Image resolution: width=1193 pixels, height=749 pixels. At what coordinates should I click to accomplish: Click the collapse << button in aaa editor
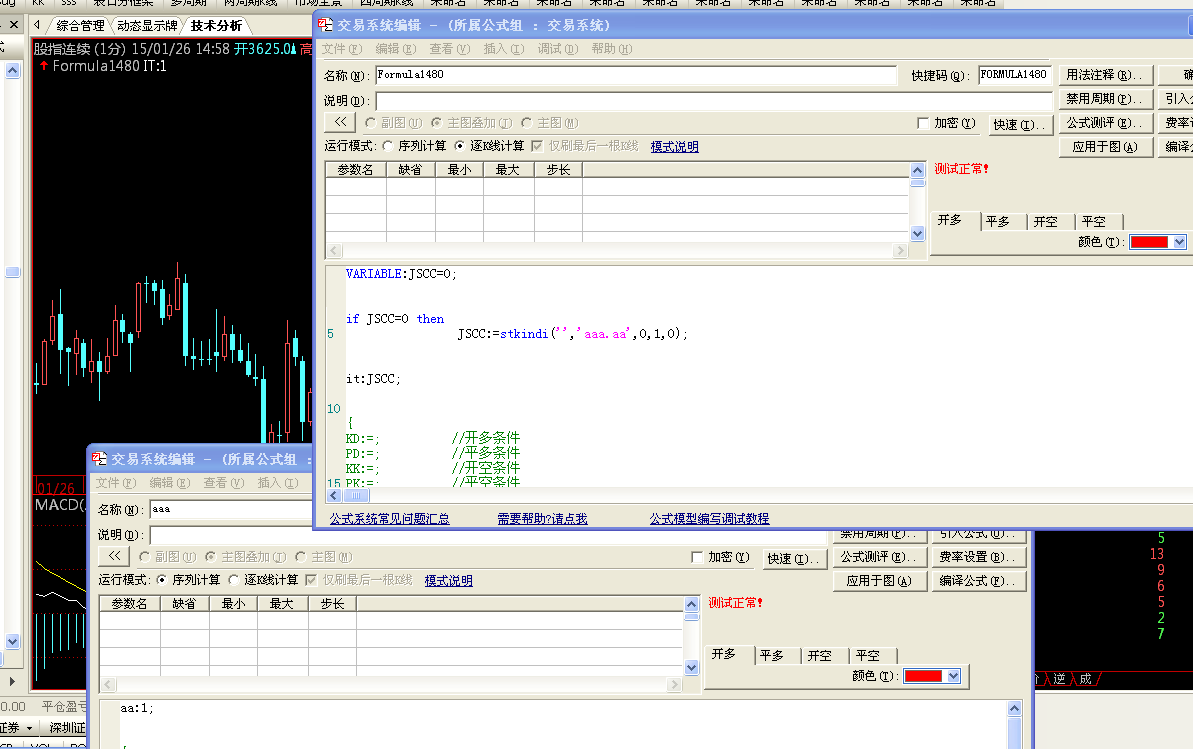pyautogui.click(x=114, y=556)
